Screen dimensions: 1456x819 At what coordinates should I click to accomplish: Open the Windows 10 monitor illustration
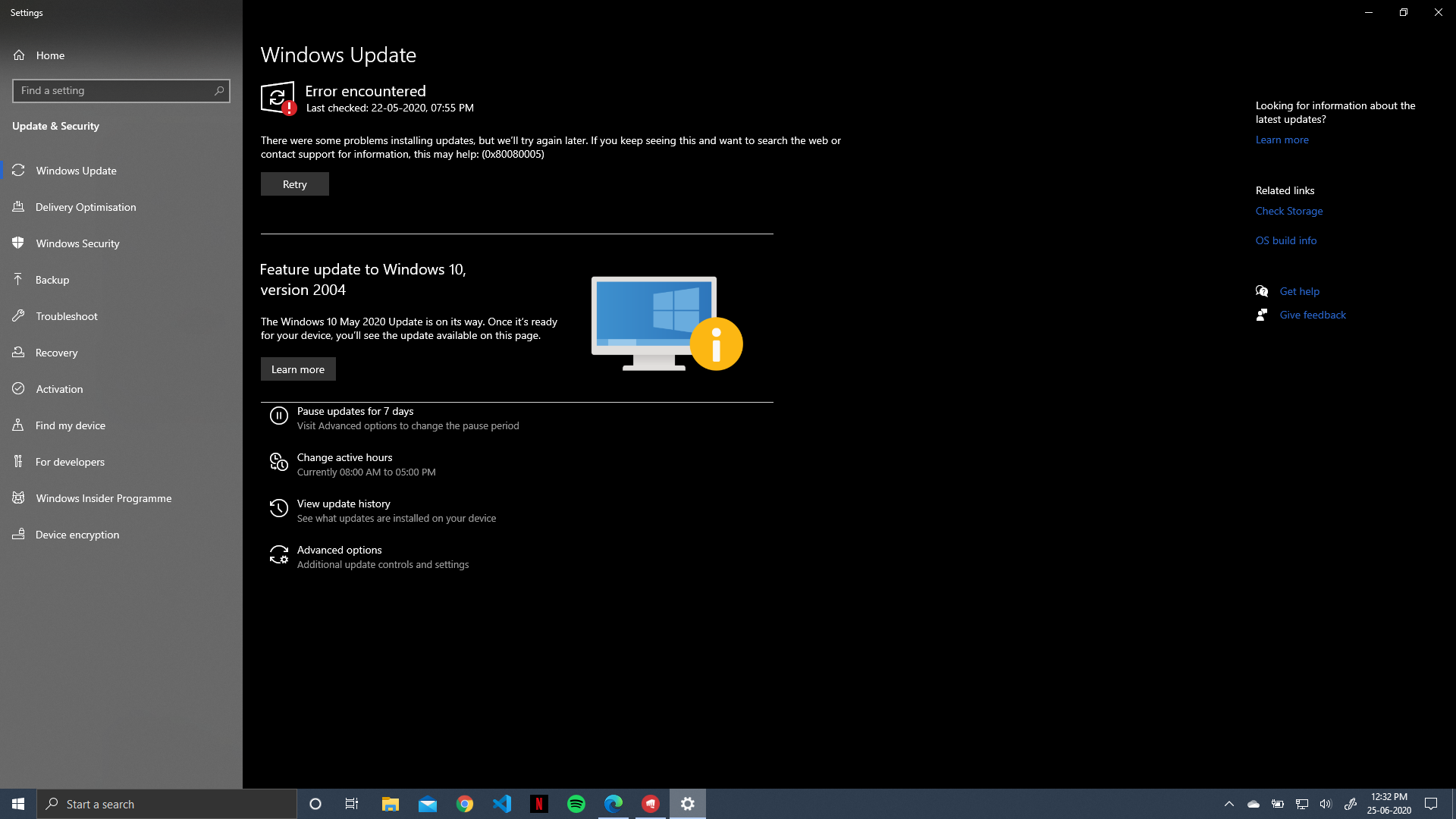click(667, 324)
